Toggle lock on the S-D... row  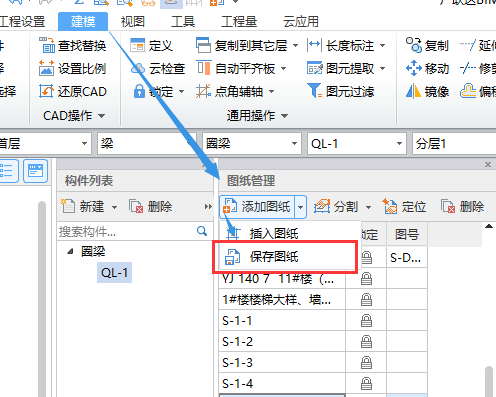[x=366, y=257]
